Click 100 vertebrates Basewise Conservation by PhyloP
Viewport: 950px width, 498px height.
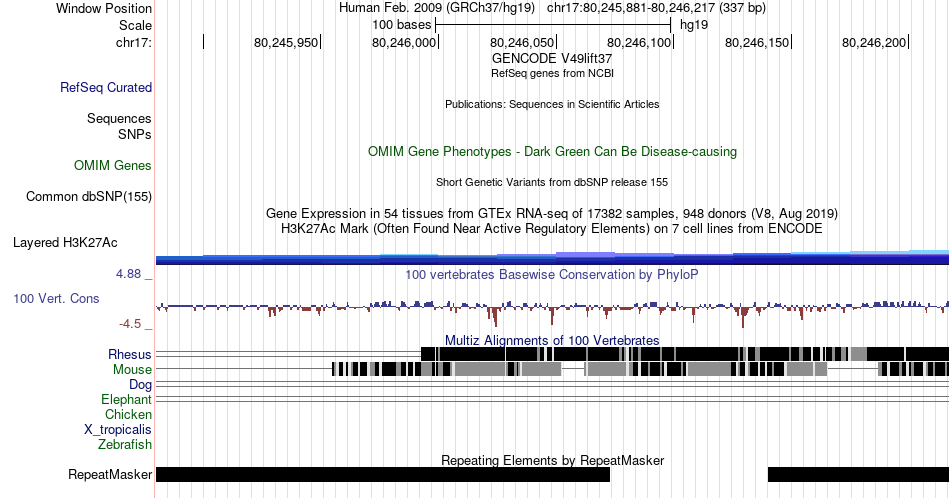coord(552,274)
